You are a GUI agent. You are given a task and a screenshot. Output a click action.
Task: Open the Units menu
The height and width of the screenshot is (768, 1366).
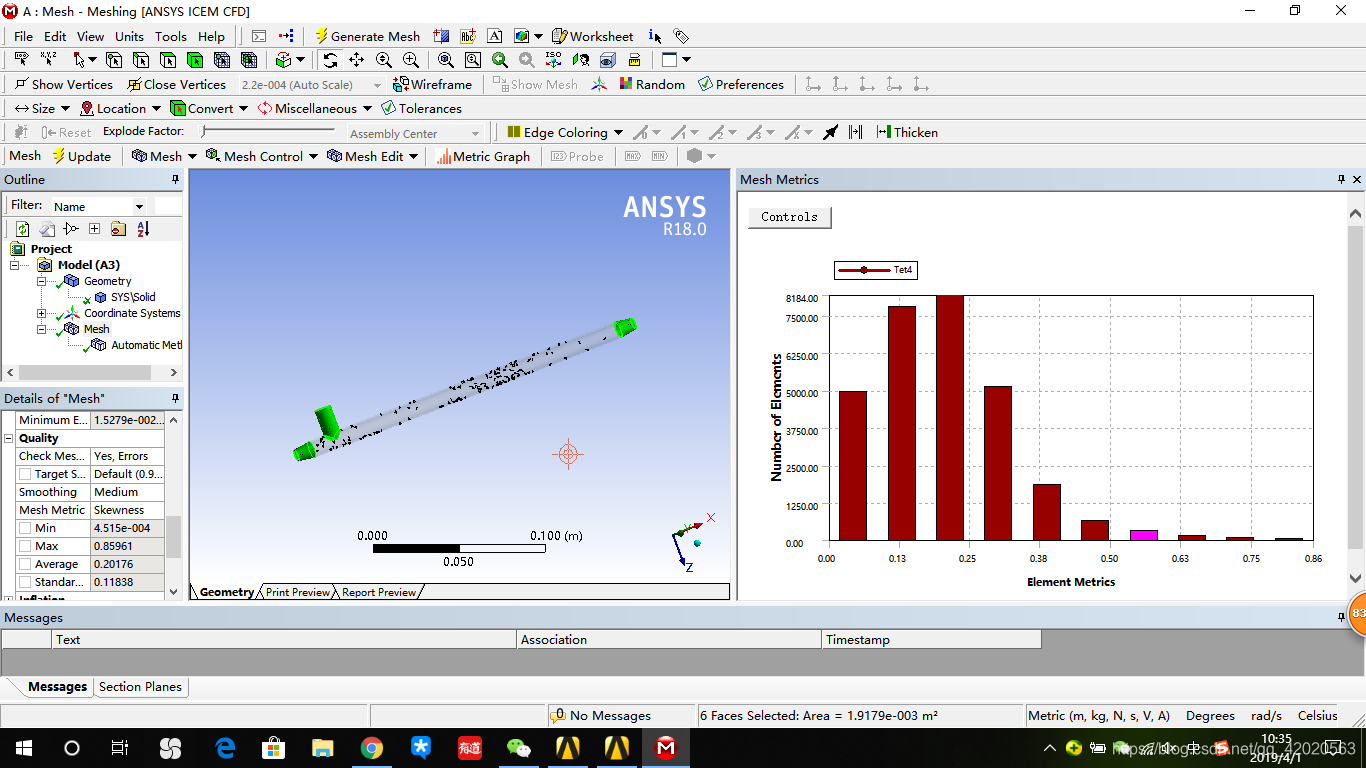point(129,36)
